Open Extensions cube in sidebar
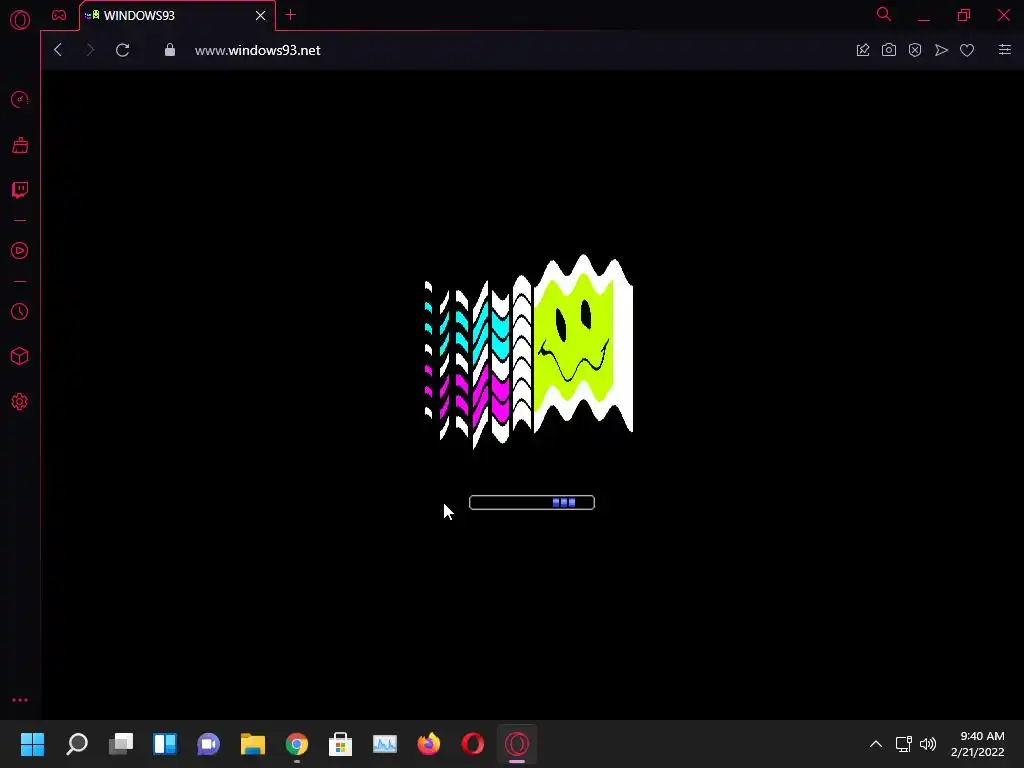Image resolution: width=1024 pixels, height=768 pixels. pos(20,356)
